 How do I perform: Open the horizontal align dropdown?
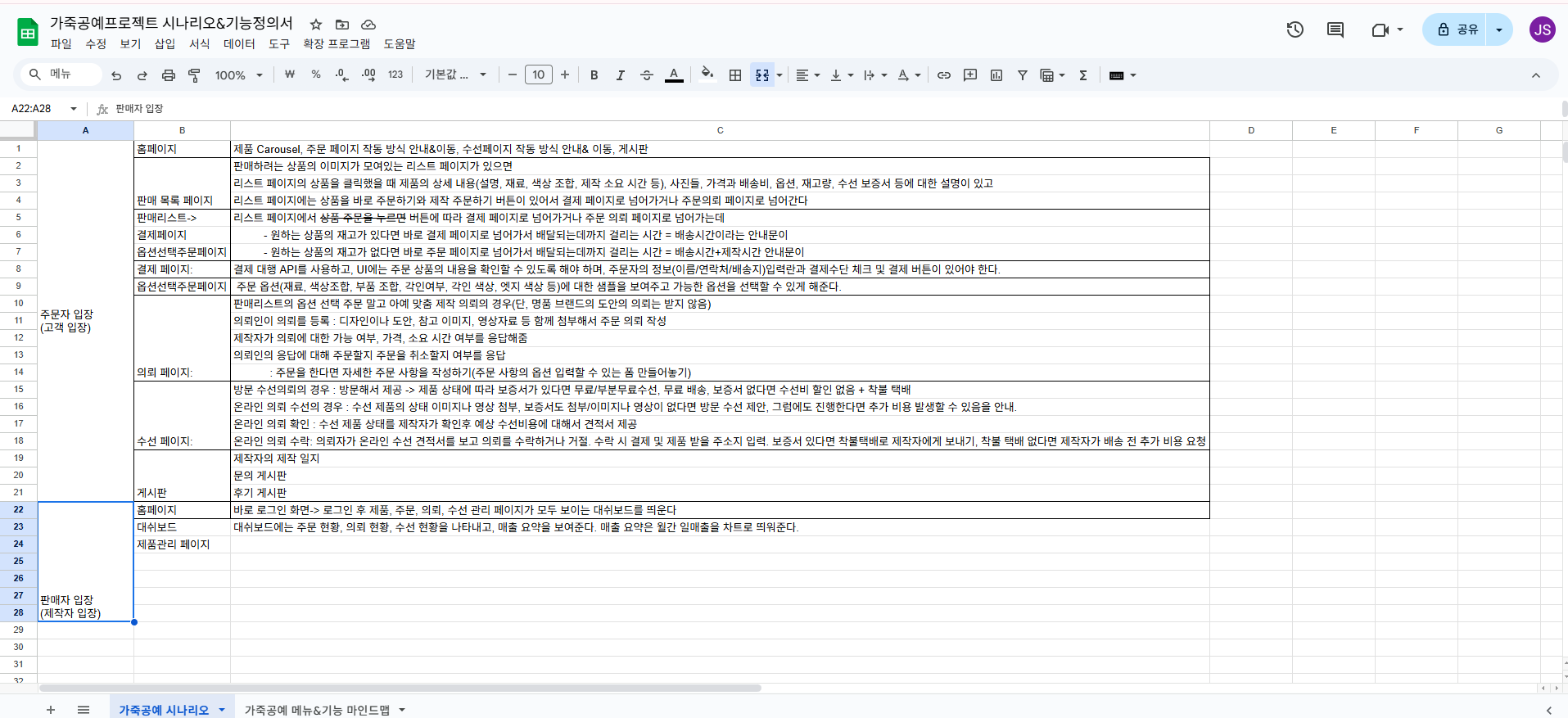coord(808,75)
